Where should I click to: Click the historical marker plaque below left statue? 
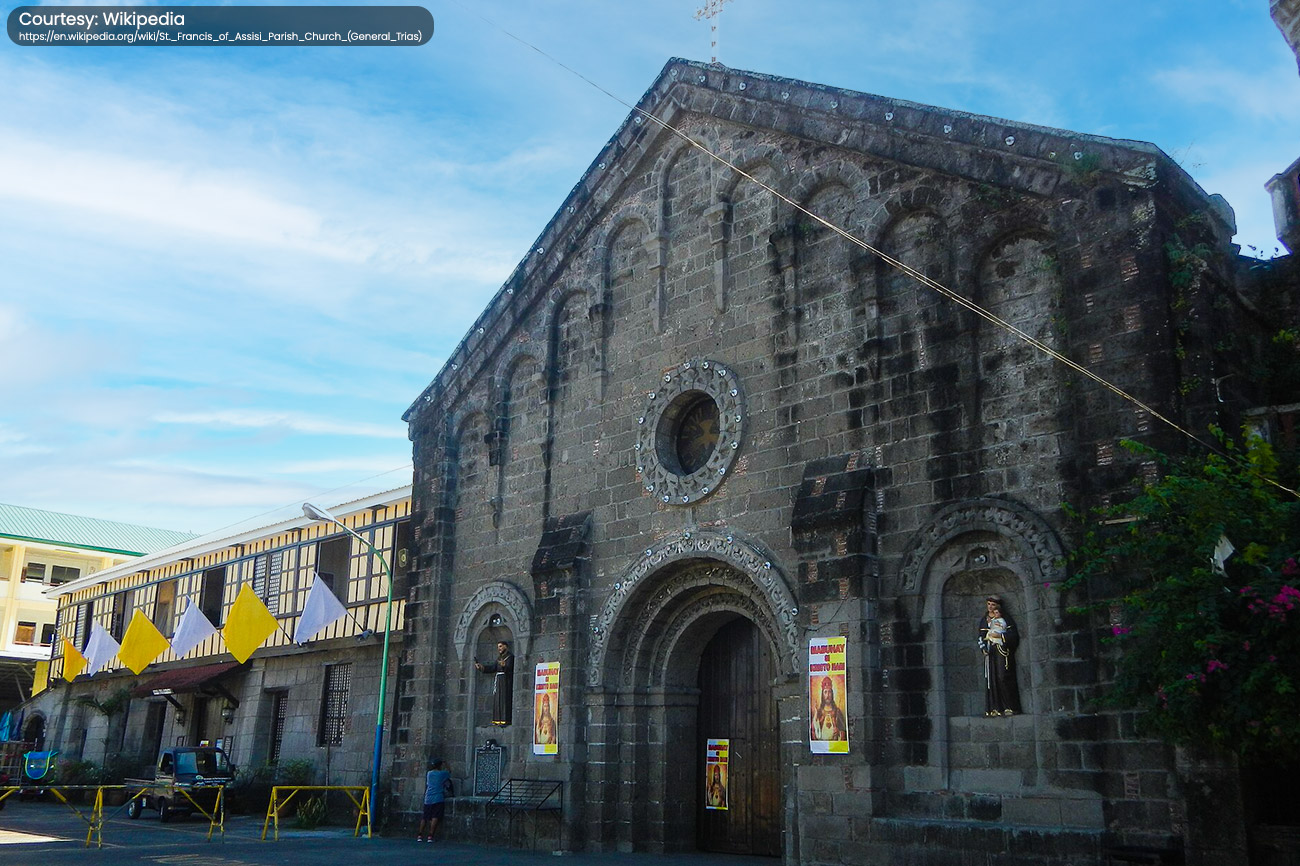[x=487, y=770]
